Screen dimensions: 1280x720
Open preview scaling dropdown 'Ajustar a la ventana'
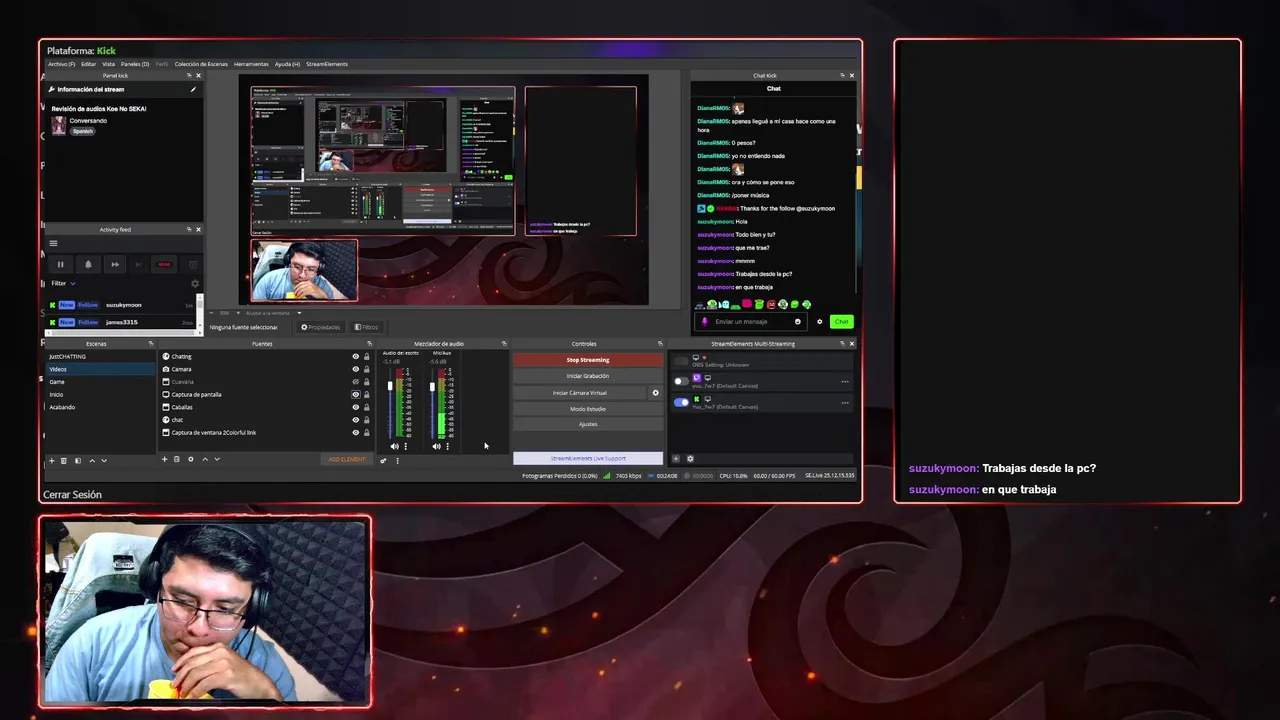pos(273,313)
